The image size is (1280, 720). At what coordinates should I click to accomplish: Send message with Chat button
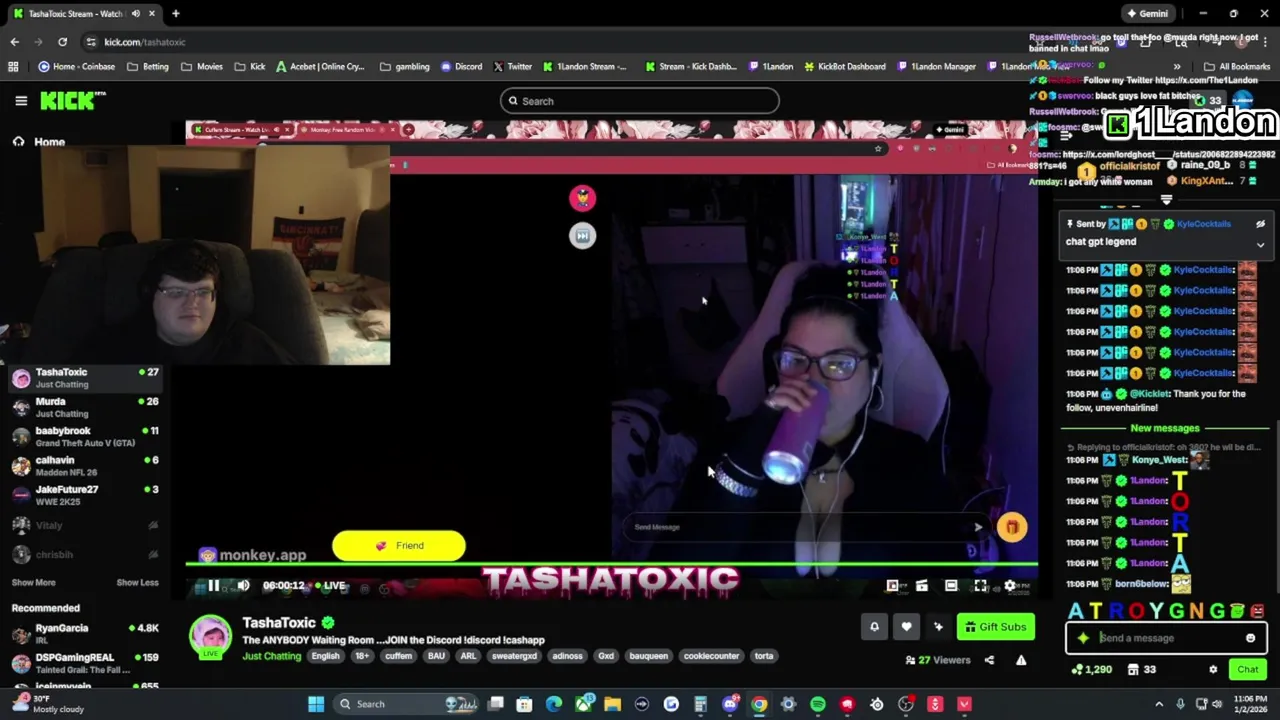pyautogui.click(x=1247, y=670)
